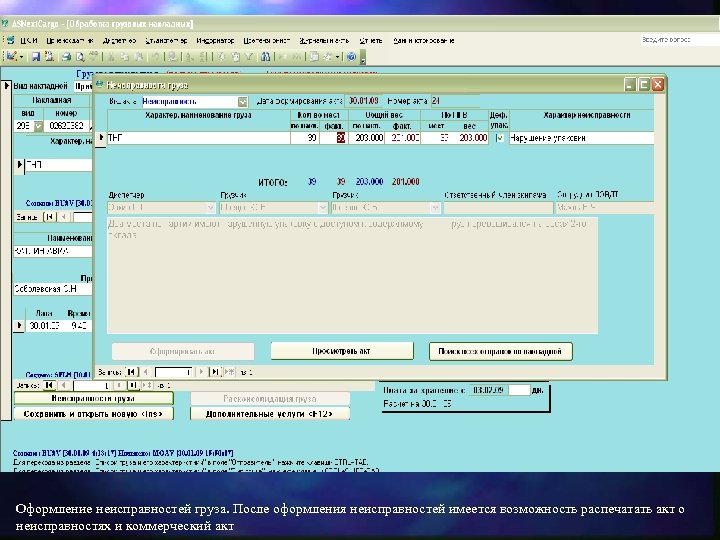720x540 pixels.
Task: Open the View mode toolbar icon
Action: coord(12,56)
